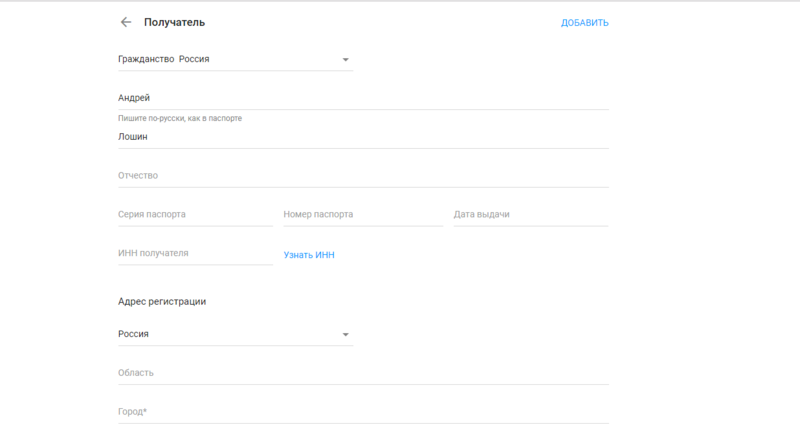
Task: Focus the ИНН получателя field
Action: pos(195,253)
